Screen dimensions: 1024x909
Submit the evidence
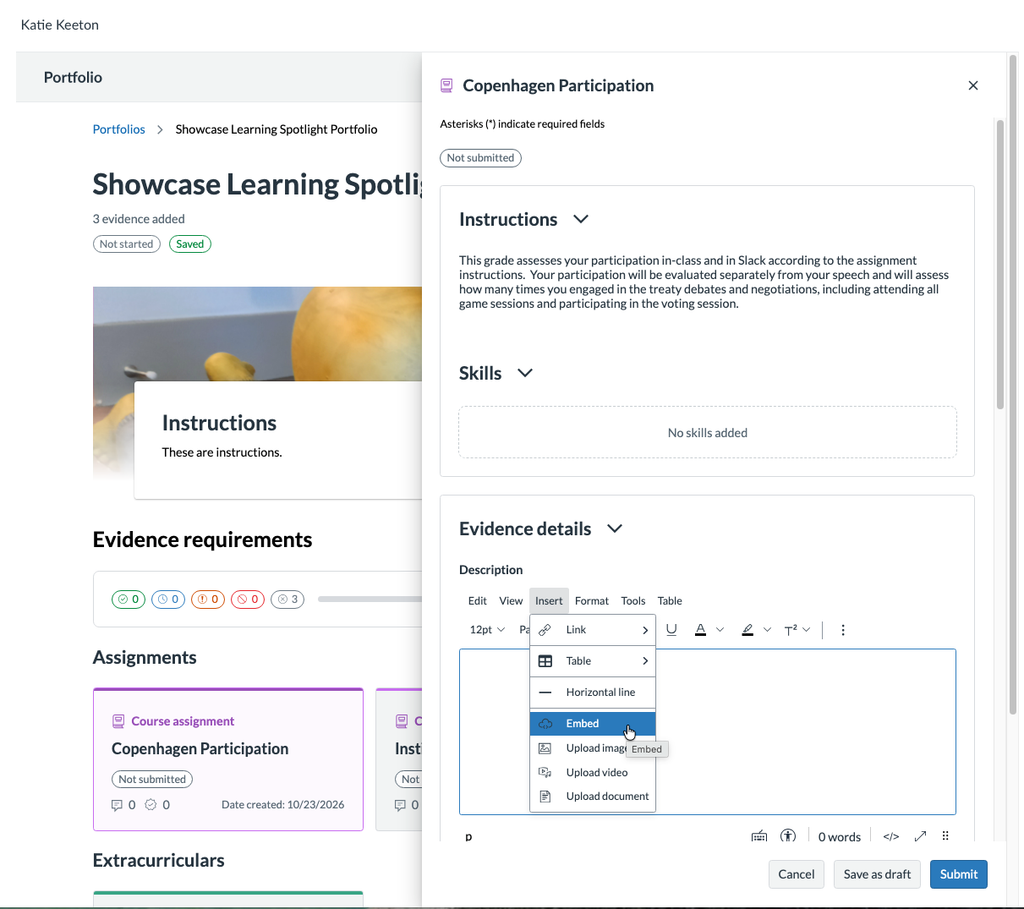click(x=958, y=874)
